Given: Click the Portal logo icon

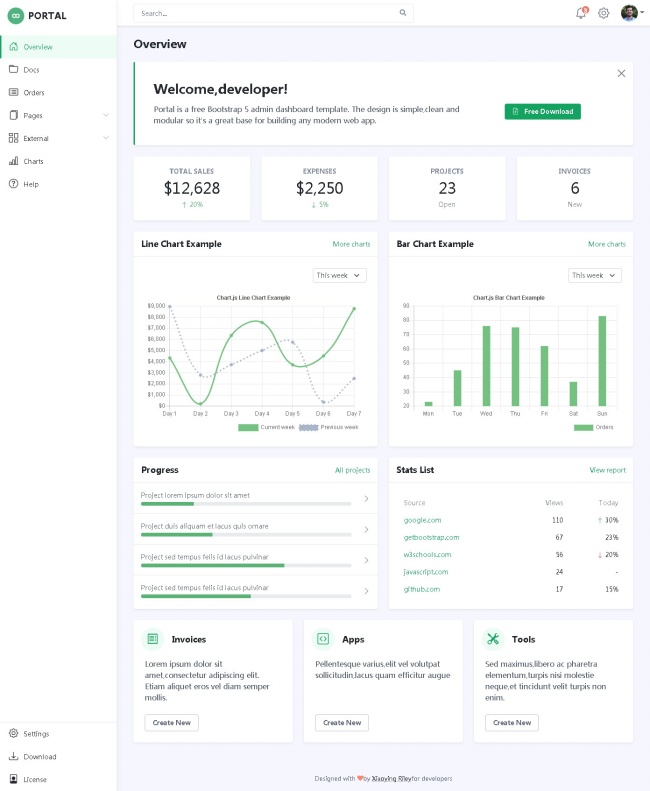Looking at the screenshot, I should (x=15, y=15).
